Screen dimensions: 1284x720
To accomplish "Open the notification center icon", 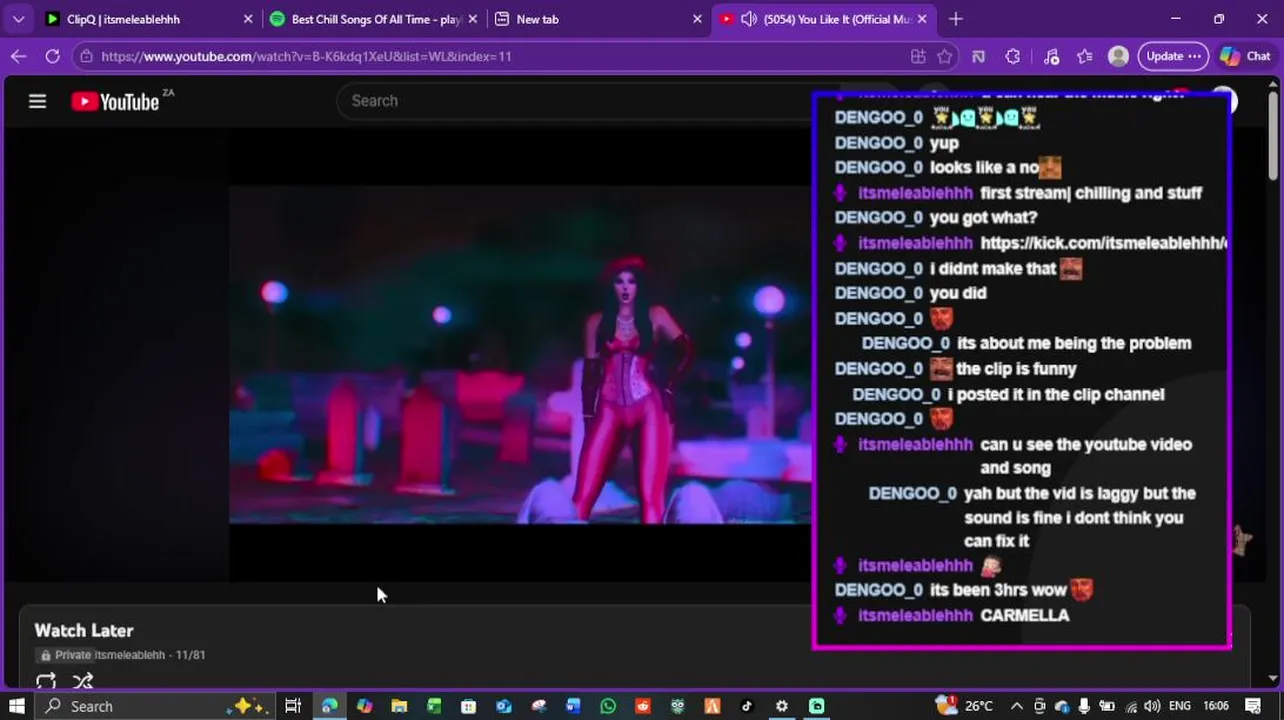I will (1253, 706).
